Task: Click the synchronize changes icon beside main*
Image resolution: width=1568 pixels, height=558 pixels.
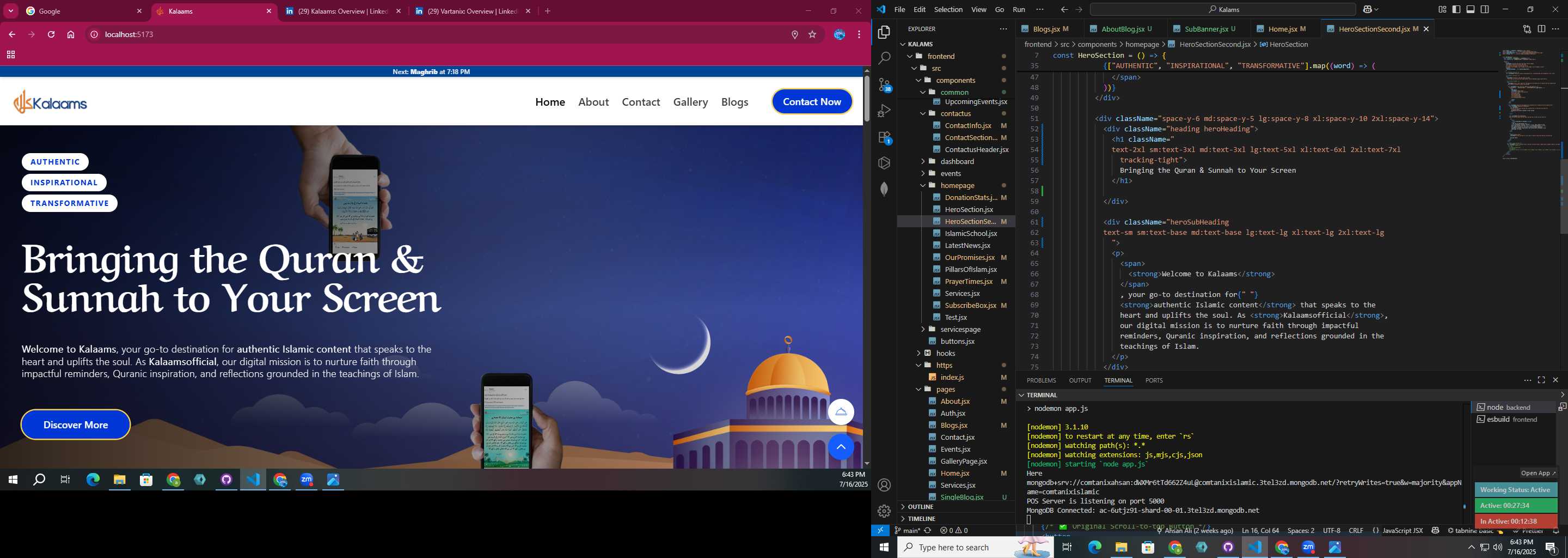Action: click(x=928, y=531)
